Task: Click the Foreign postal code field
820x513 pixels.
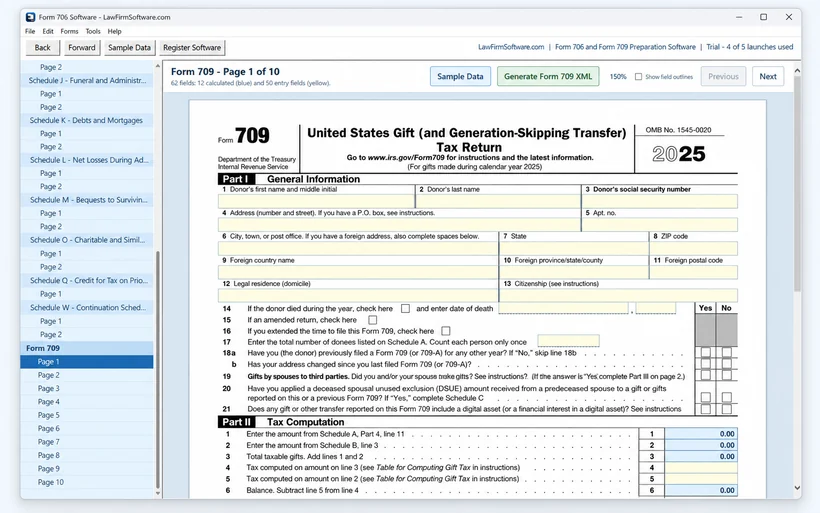Action: pos(694,272)
